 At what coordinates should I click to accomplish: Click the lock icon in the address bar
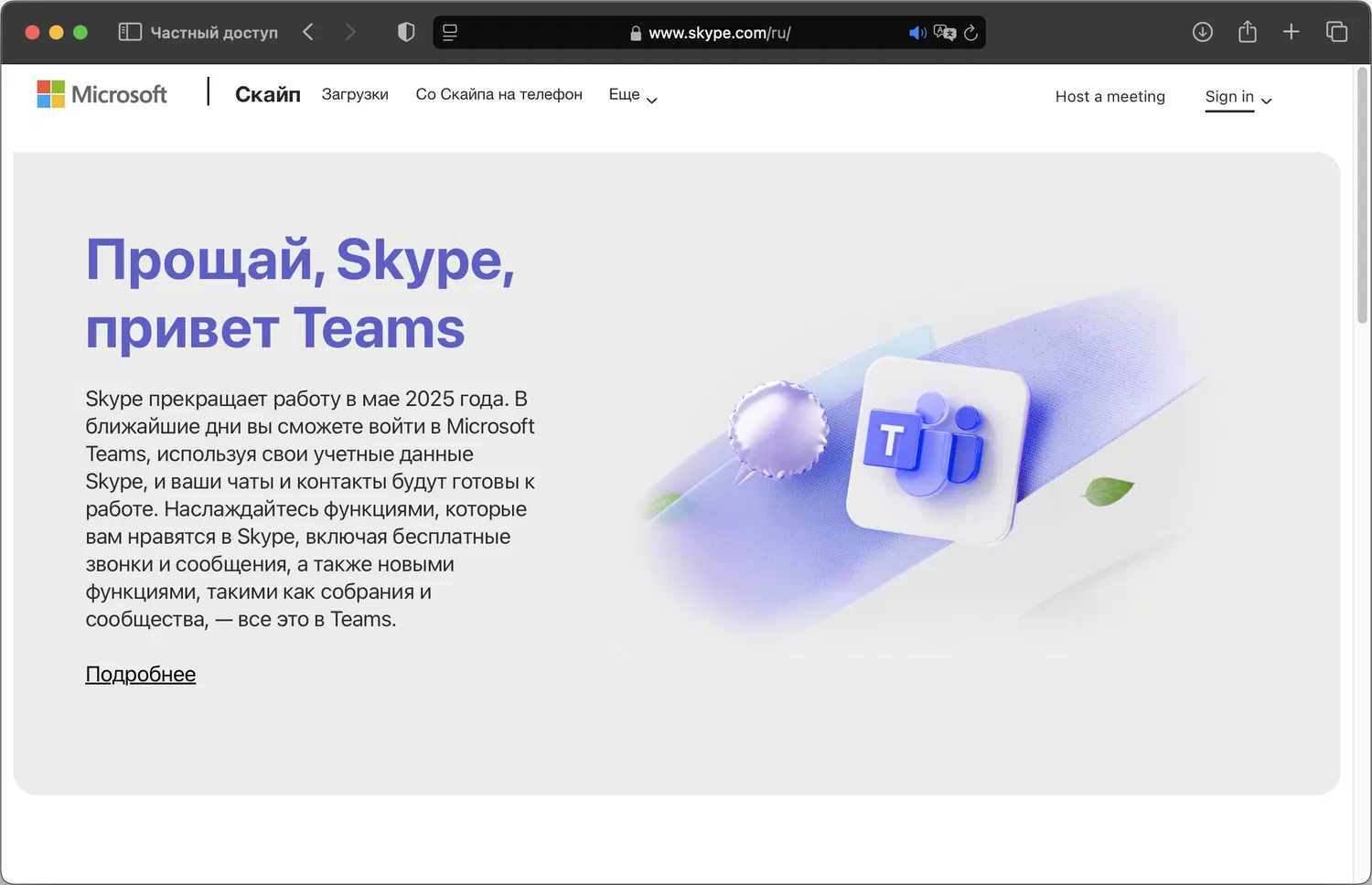[636, 33]
